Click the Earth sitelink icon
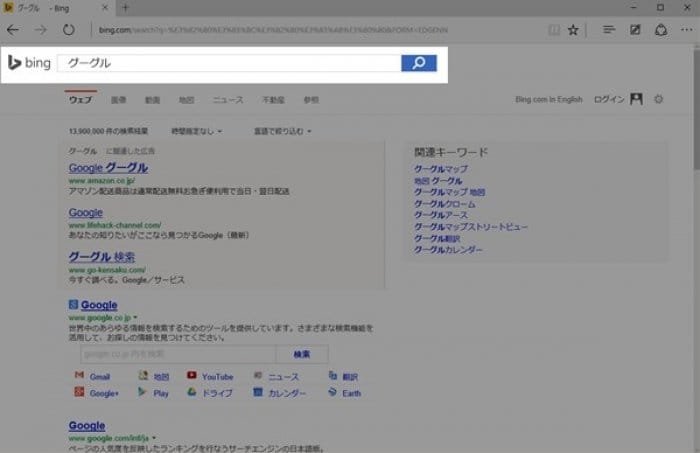 pos(332,392)
